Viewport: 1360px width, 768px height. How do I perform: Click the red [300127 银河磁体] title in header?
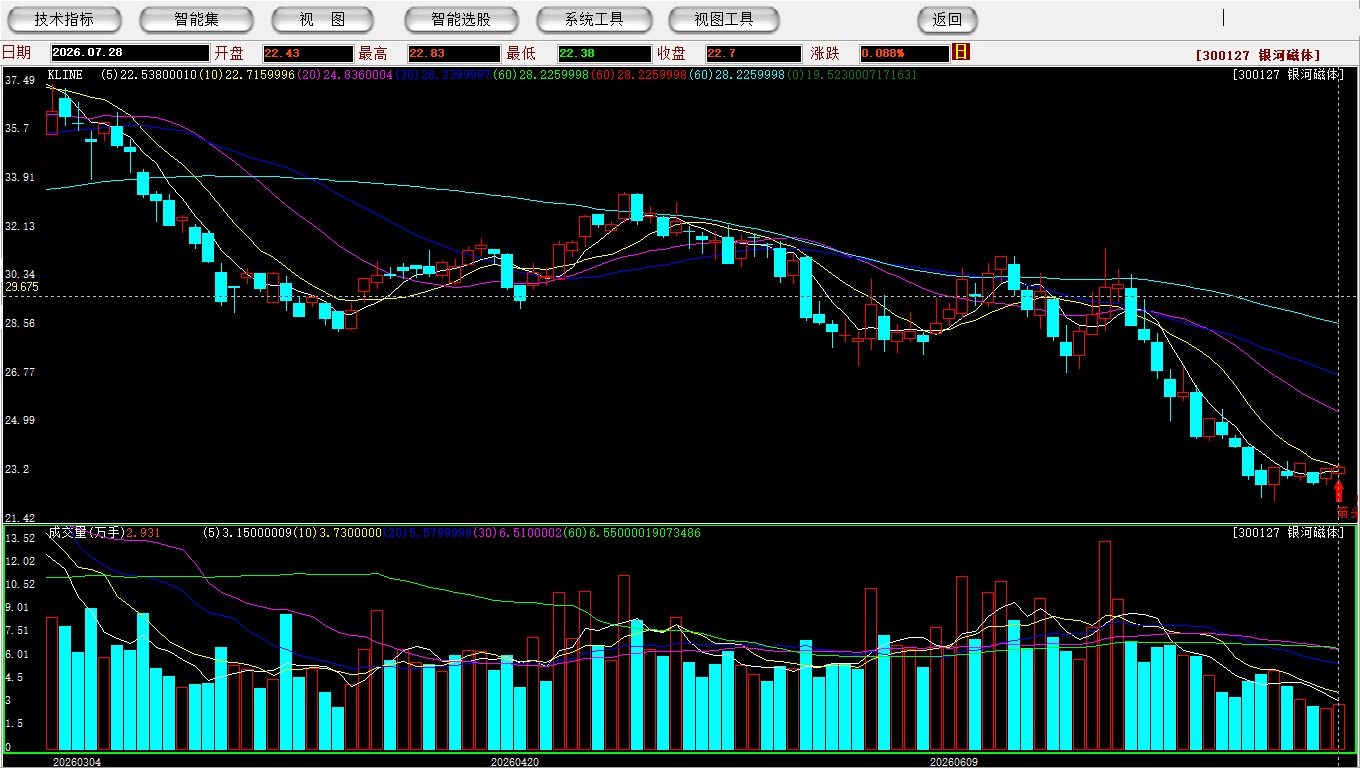tap(1258, 55)
